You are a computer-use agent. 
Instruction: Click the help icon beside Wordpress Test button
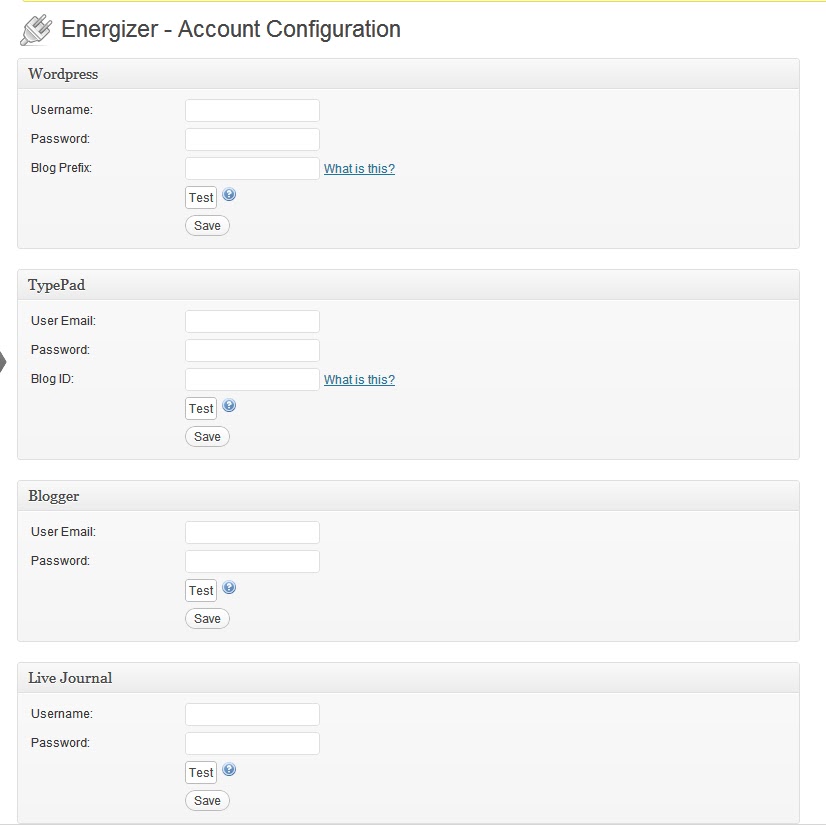229,194
